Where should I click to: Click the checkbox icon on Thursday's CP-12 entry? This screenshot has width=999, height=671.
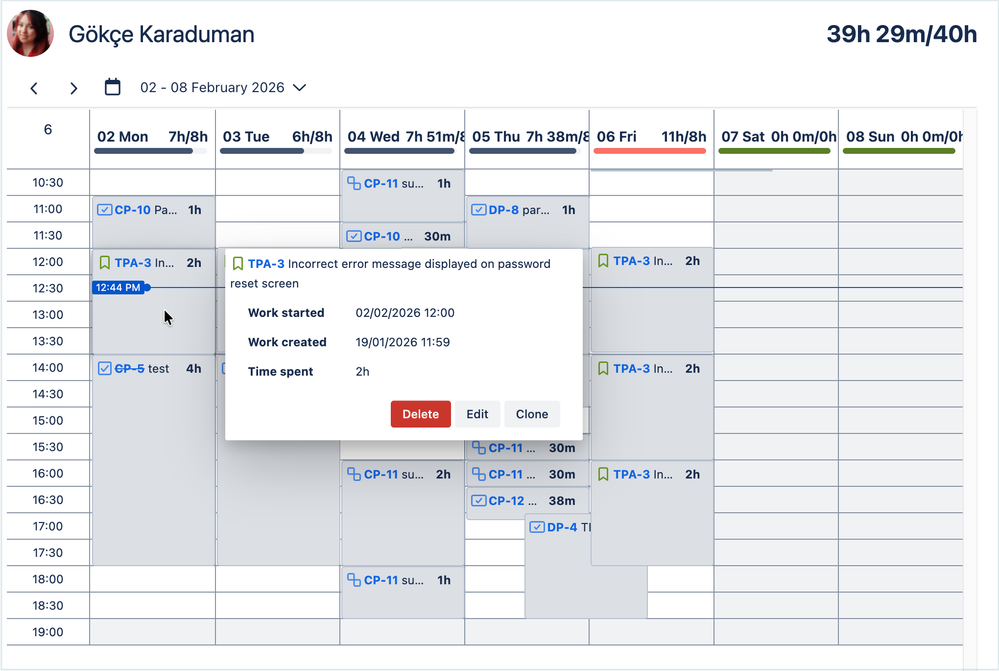pos(478,500)
